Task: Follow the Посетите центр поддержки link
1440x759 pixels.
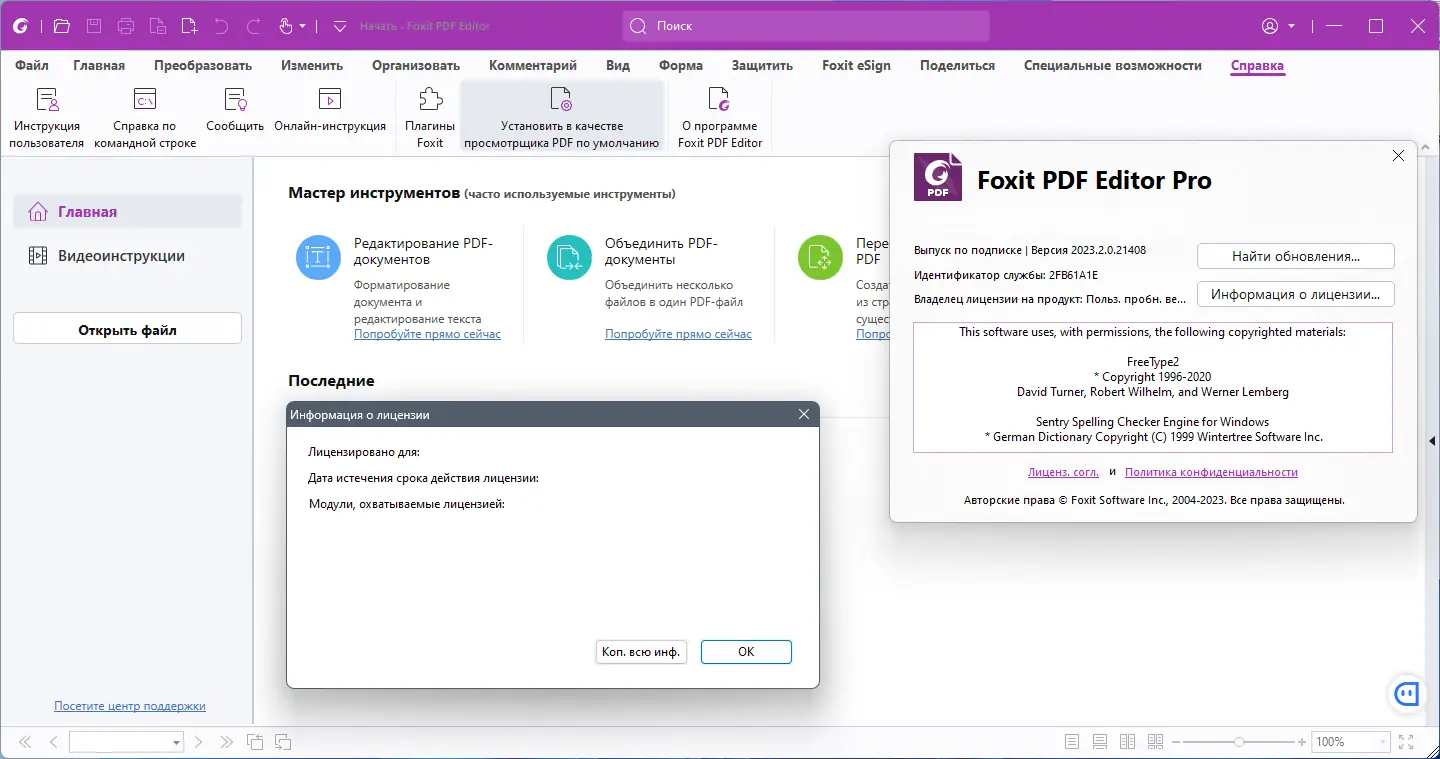Action: (130, 706)
